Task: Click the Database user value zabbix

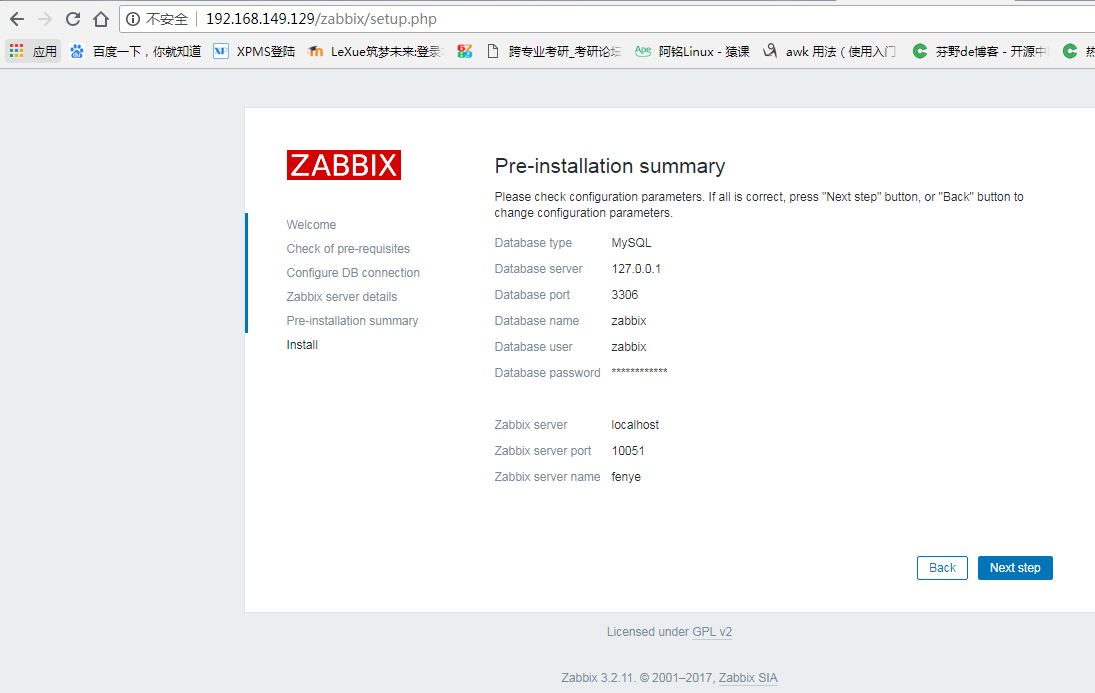Action: click(629, 346)
